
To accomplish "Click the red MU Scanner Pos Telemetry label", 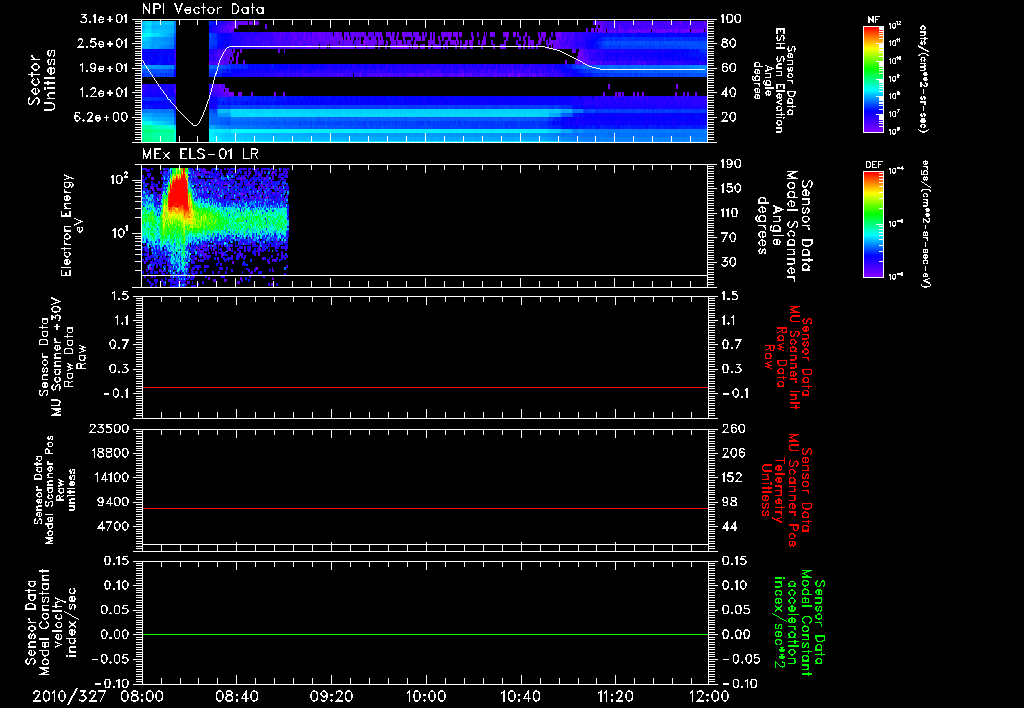I will click(786, 490).
